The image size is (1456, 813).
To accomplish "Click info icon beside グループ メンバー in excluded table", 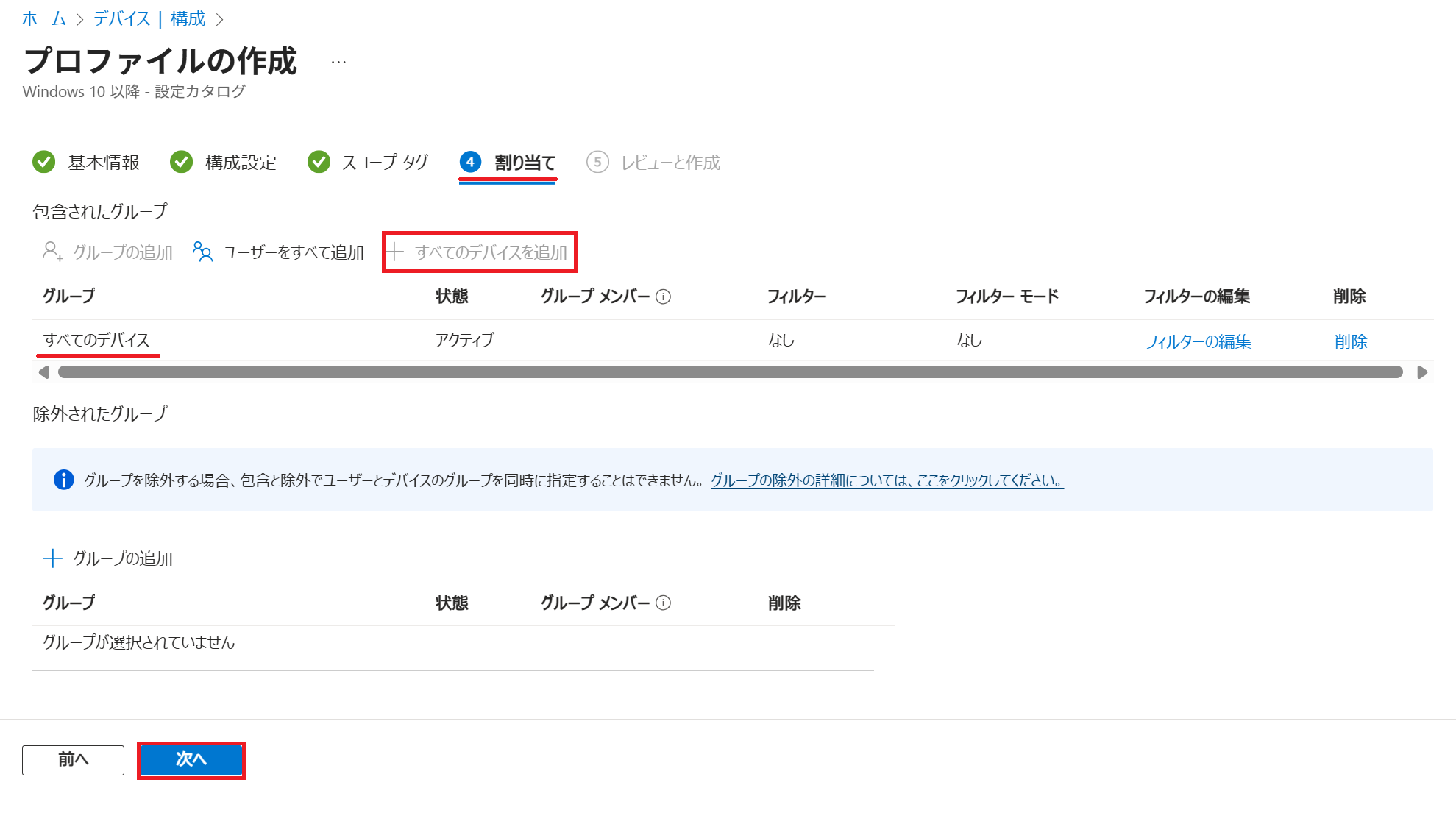I will pos(663,603).
